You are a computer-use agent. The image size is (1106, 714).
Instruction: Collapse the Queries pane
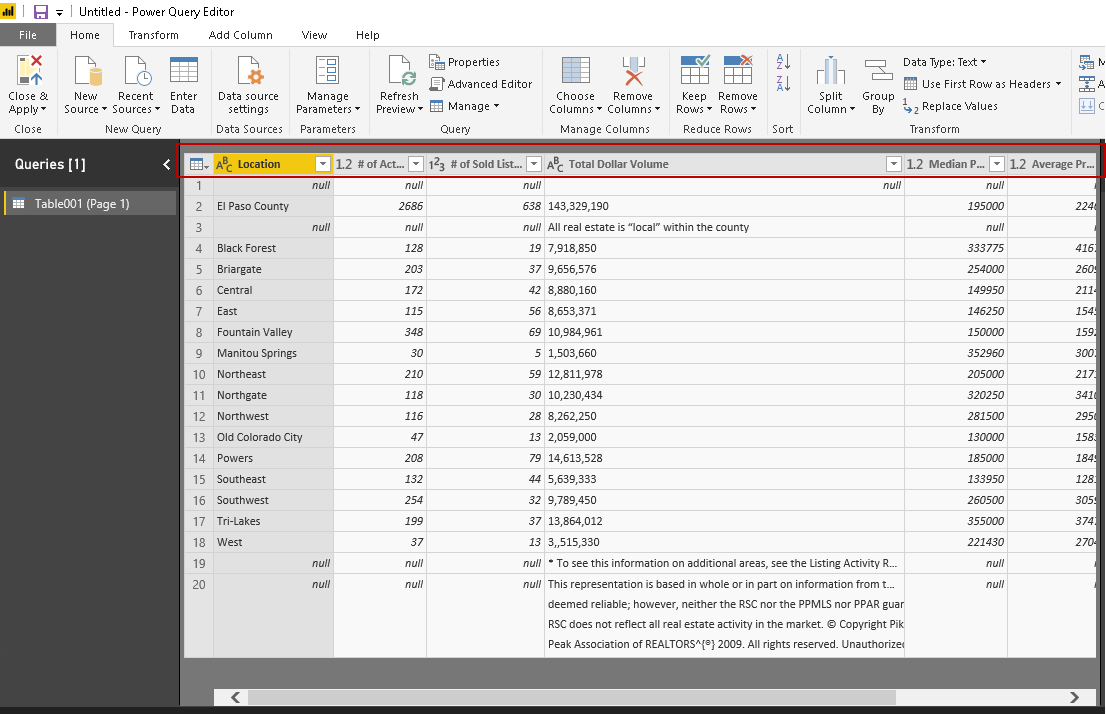(x=167, y=165)
